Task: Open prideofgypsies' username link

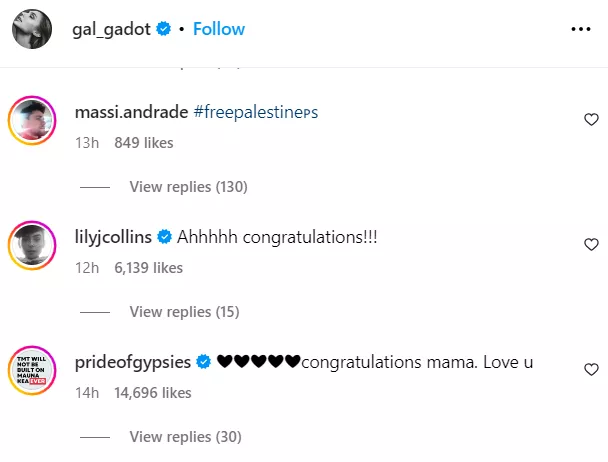Action: point(133,363)
